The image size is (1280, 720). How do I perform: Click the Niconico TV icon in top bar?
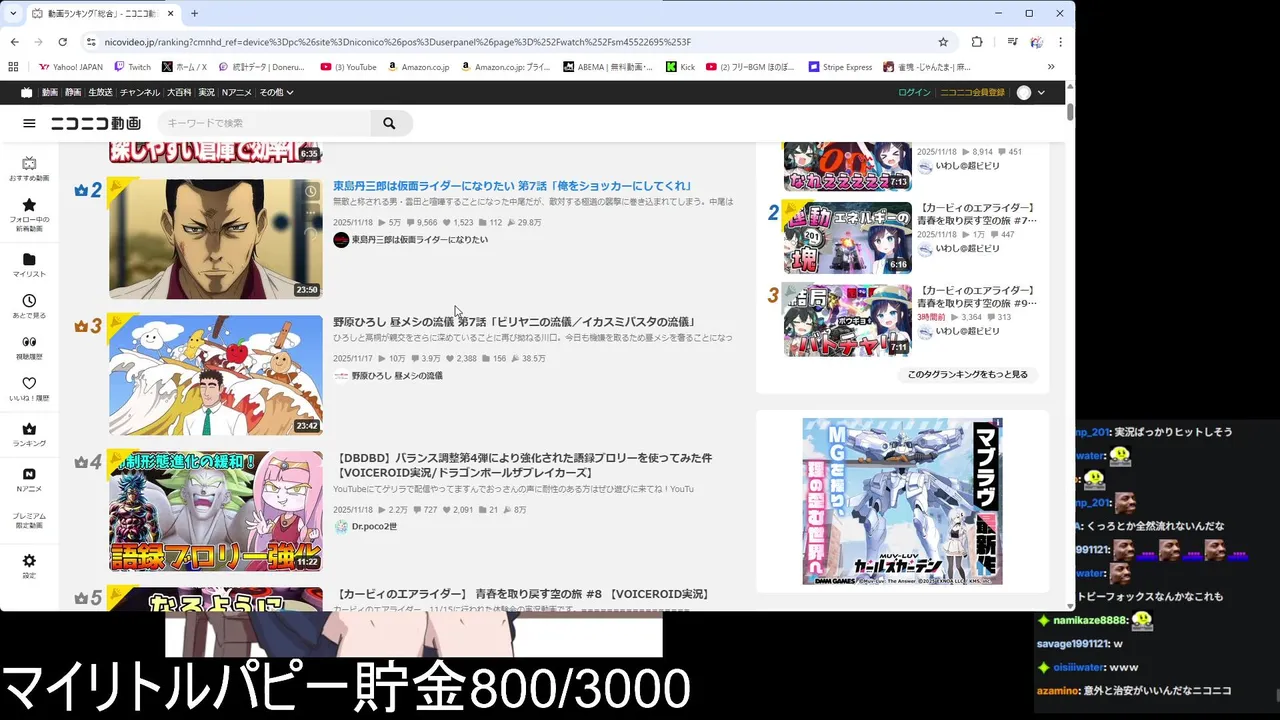[27, 92]
